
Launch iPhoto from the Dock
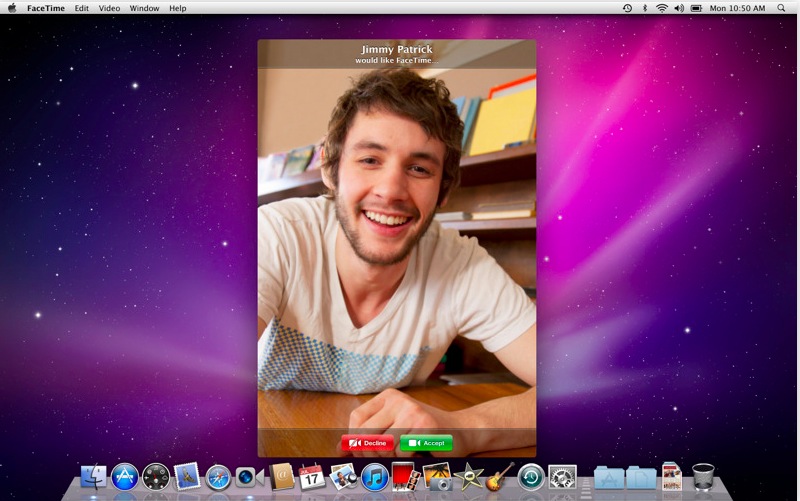(343, 477)
